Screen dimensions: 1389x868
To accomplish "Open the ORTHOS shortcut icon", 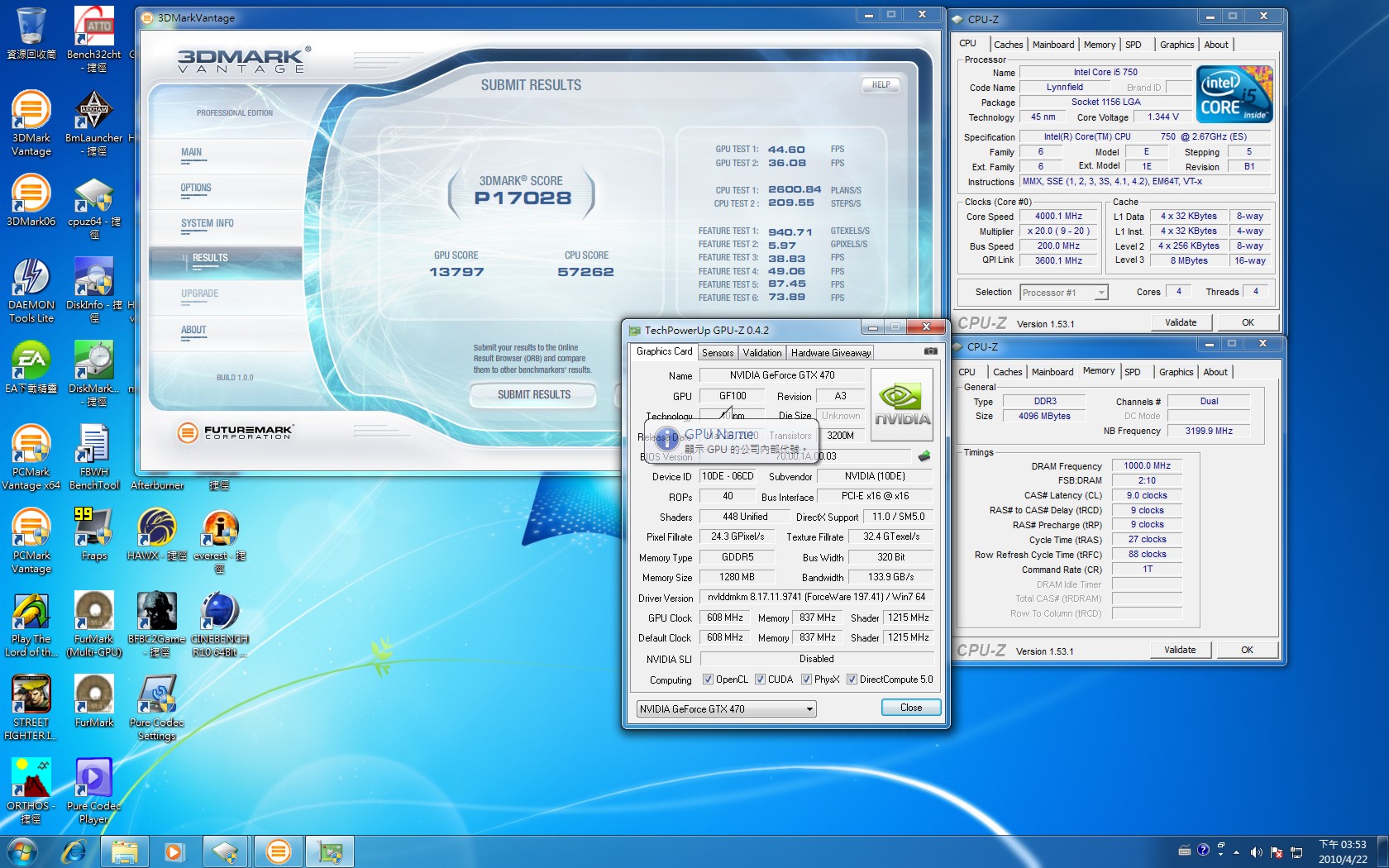I will 31,791.
